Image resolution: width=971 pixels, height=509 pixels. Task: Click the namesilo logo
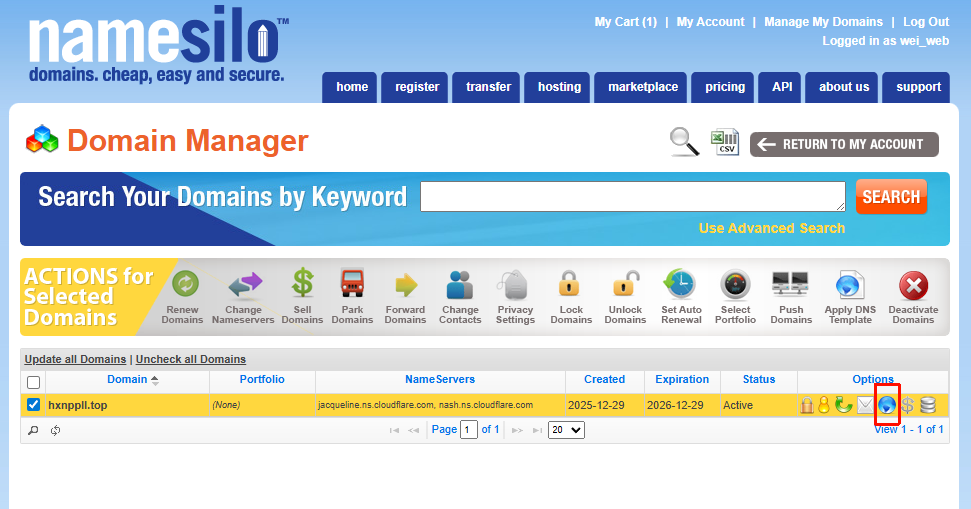[x=159, y=45]
